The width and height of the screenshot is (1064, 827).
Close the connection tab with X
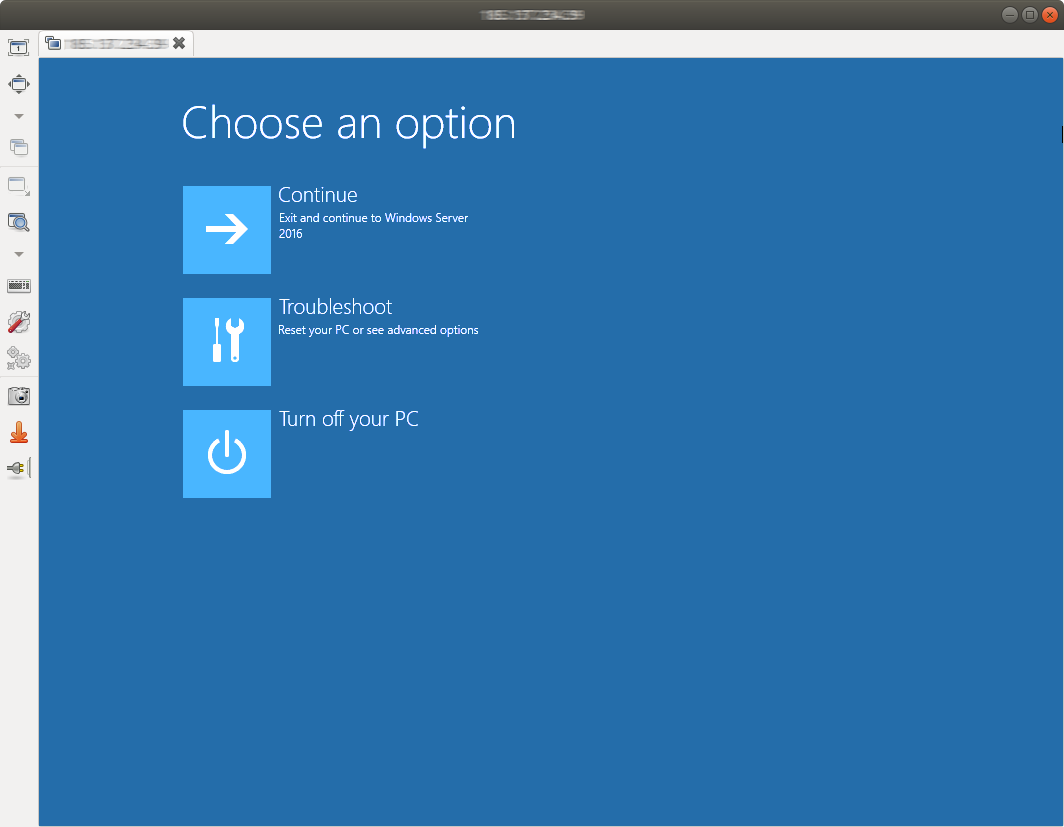click(x=179, y=43)
